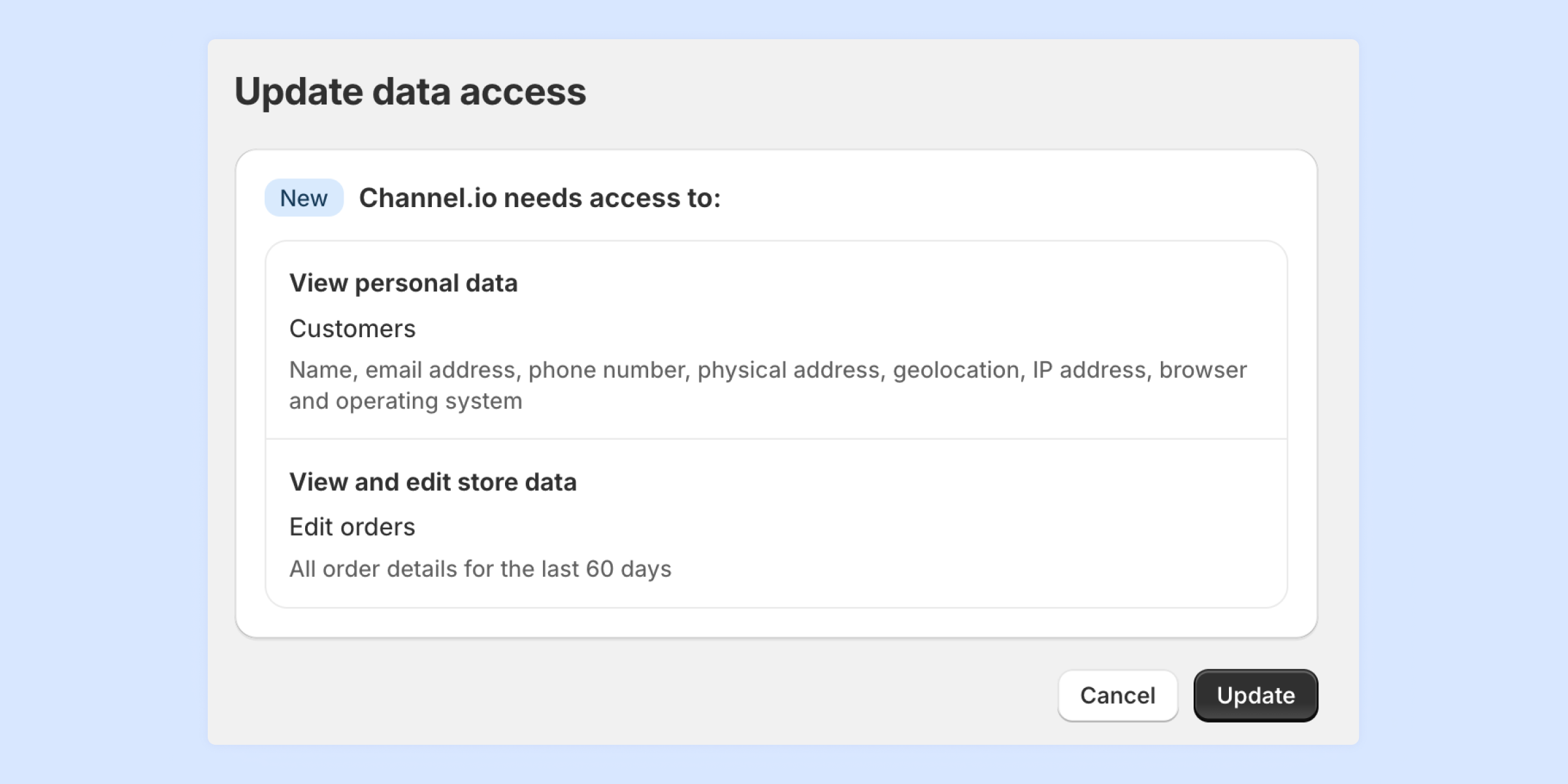Click the Update button
The height and width of the screenshot is (784, 1568).
tap(1255, 695)
